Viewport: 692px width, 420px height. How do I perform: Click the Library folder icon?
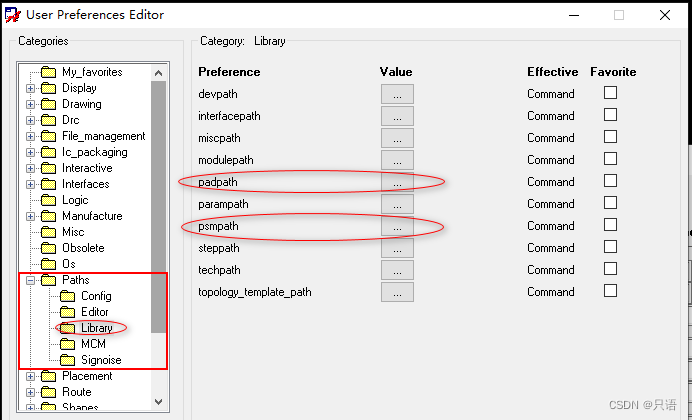[68, 328]
